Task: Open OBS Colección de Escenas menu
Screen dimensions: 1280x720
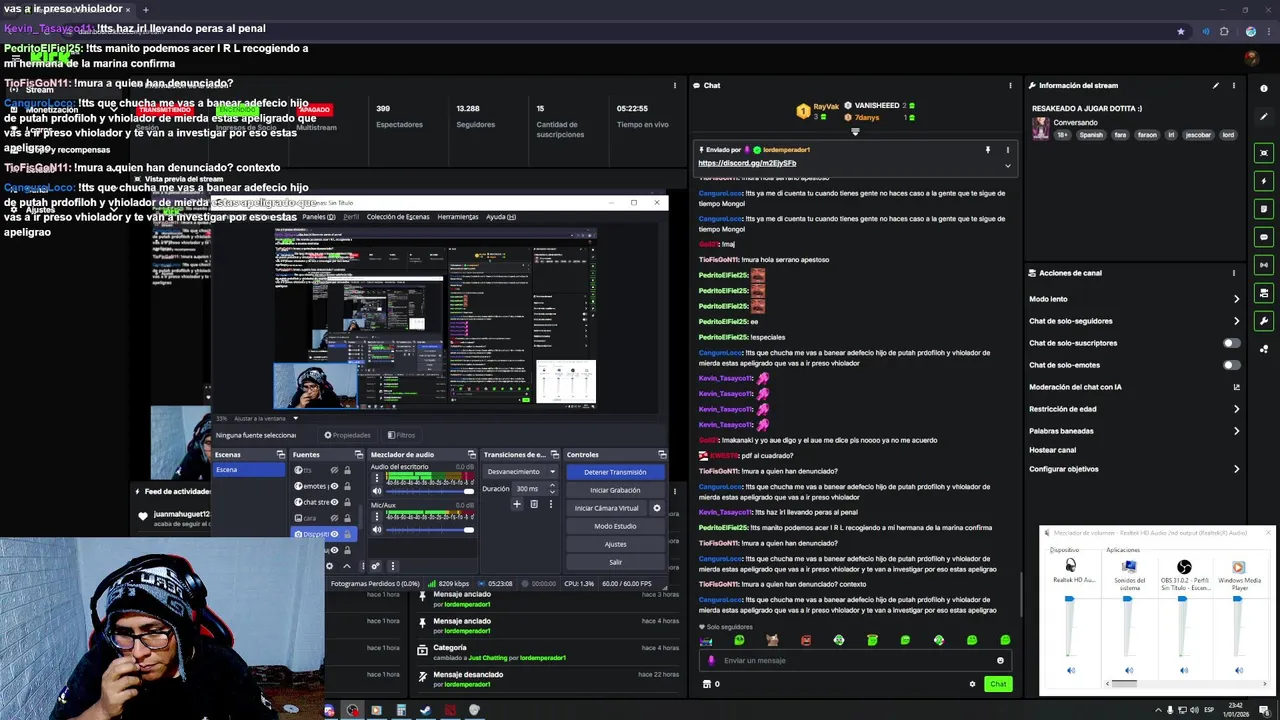Action: click(x=398, y=217)
